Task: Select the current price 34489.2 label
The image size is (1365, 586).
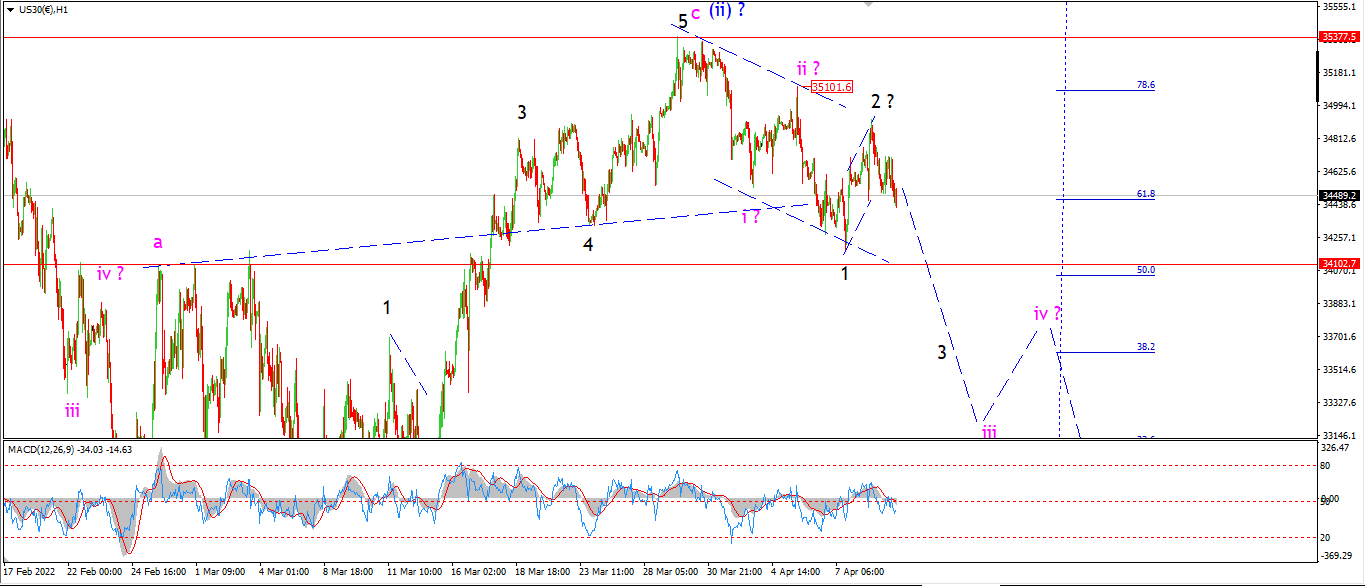Action: (1339, 196)
